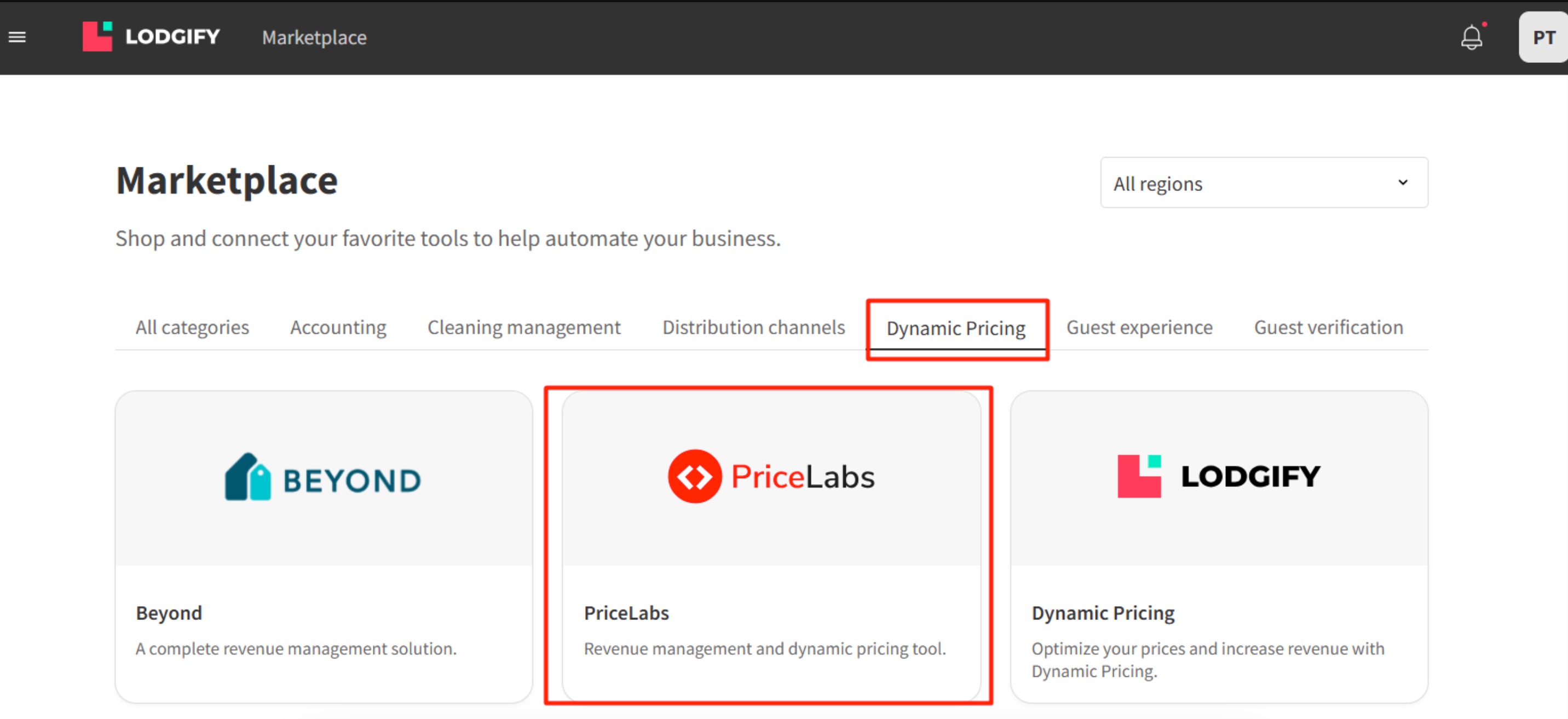1568x719 pixels.
Task: Open the notifications bell
Action: click(x=1471, y=37)
